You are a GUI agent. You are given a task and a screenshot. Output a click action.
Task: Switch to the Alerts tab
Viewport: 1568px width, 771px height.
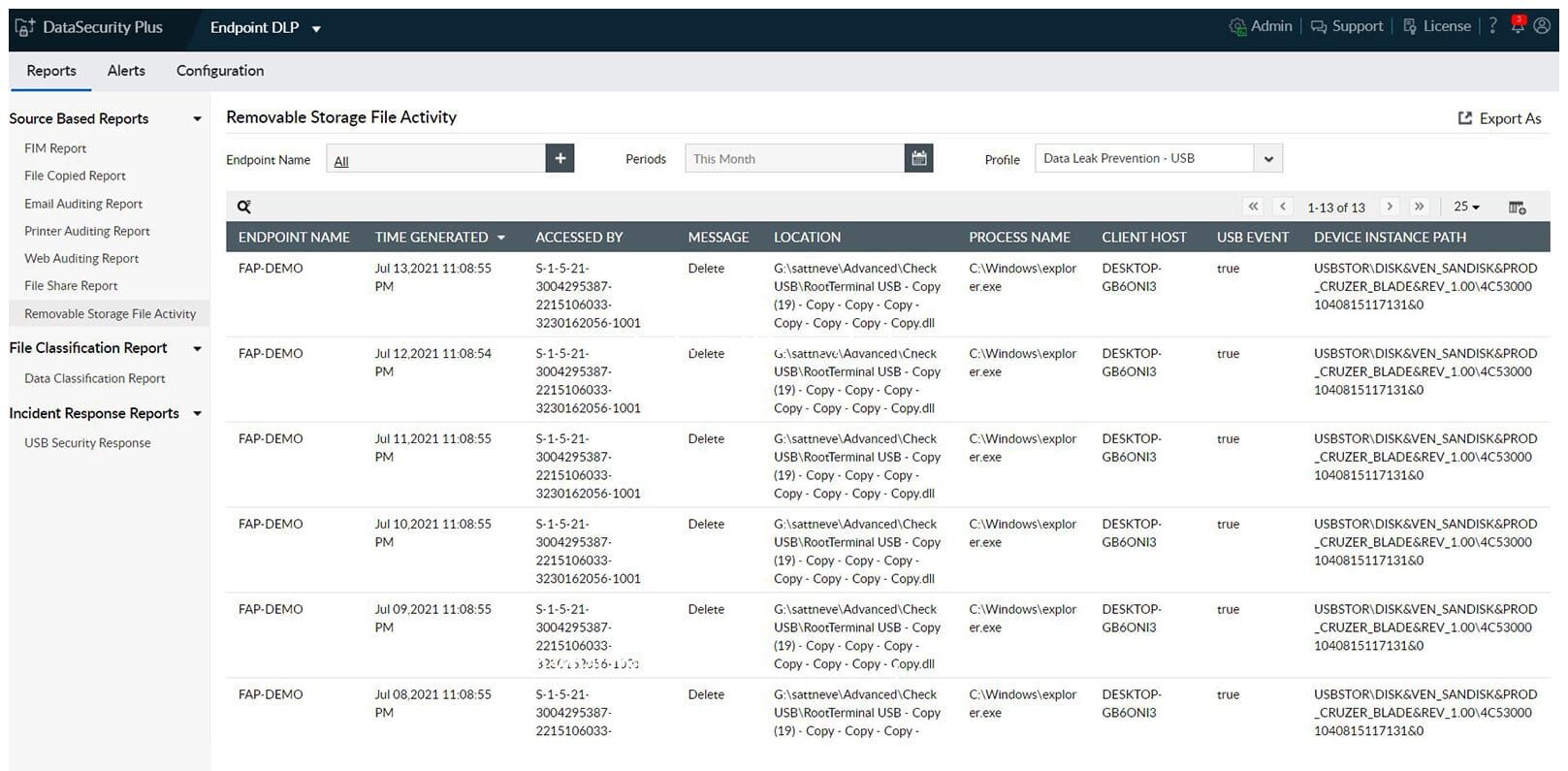coord(126,71)
